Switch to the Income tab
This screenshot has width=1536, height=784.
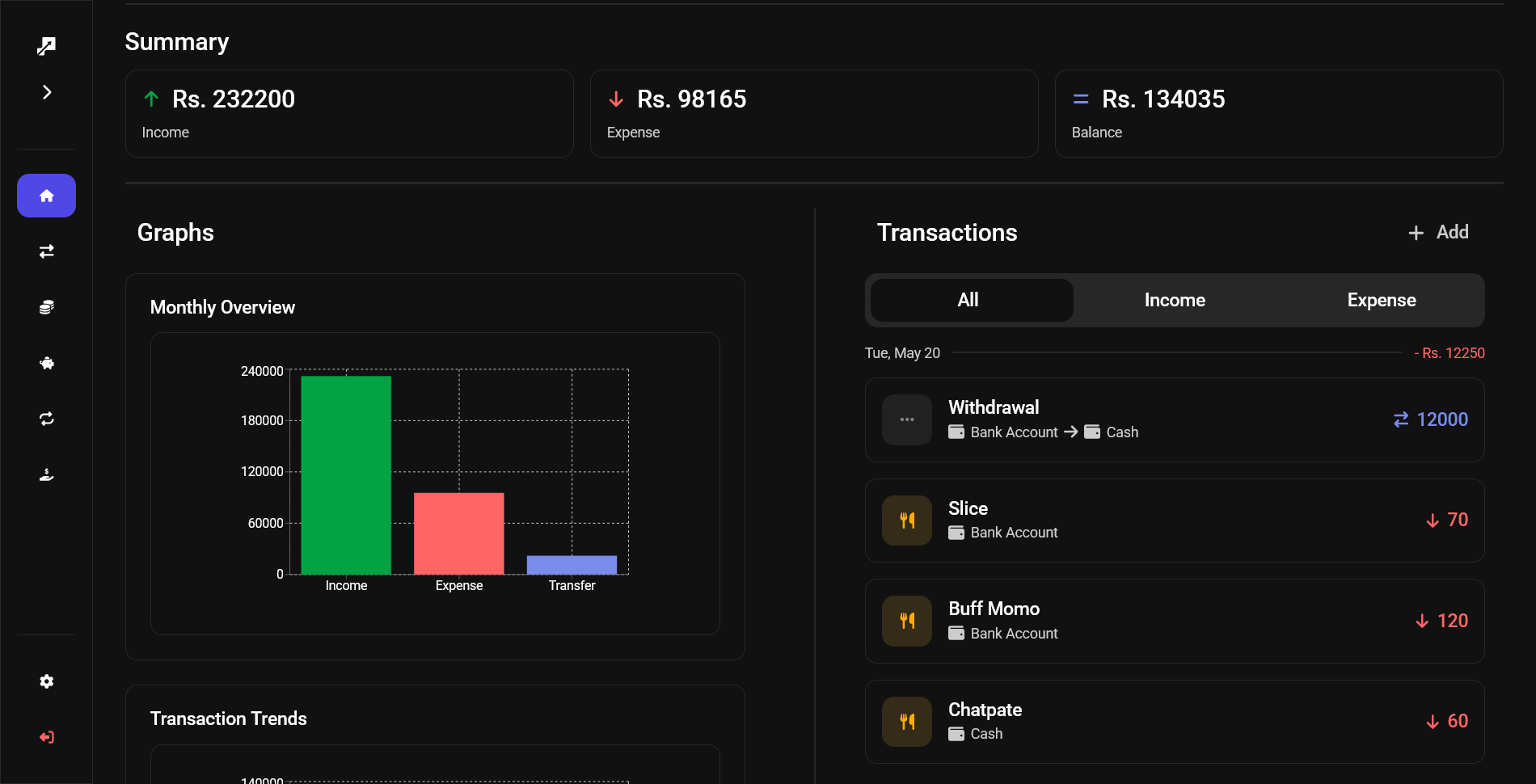(x=1175, y=300)
